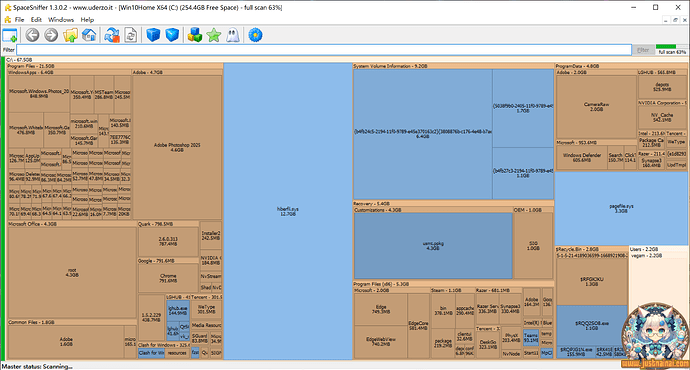Click the blue gear donate icon
This screenshot has height=370, width=690.
[x=255, y=35]
